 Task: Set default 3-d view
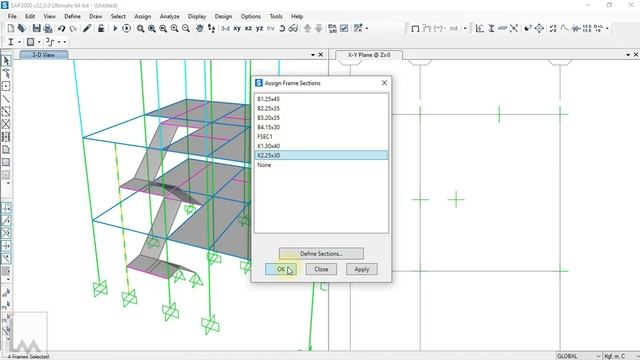click(x=225, y=29)
